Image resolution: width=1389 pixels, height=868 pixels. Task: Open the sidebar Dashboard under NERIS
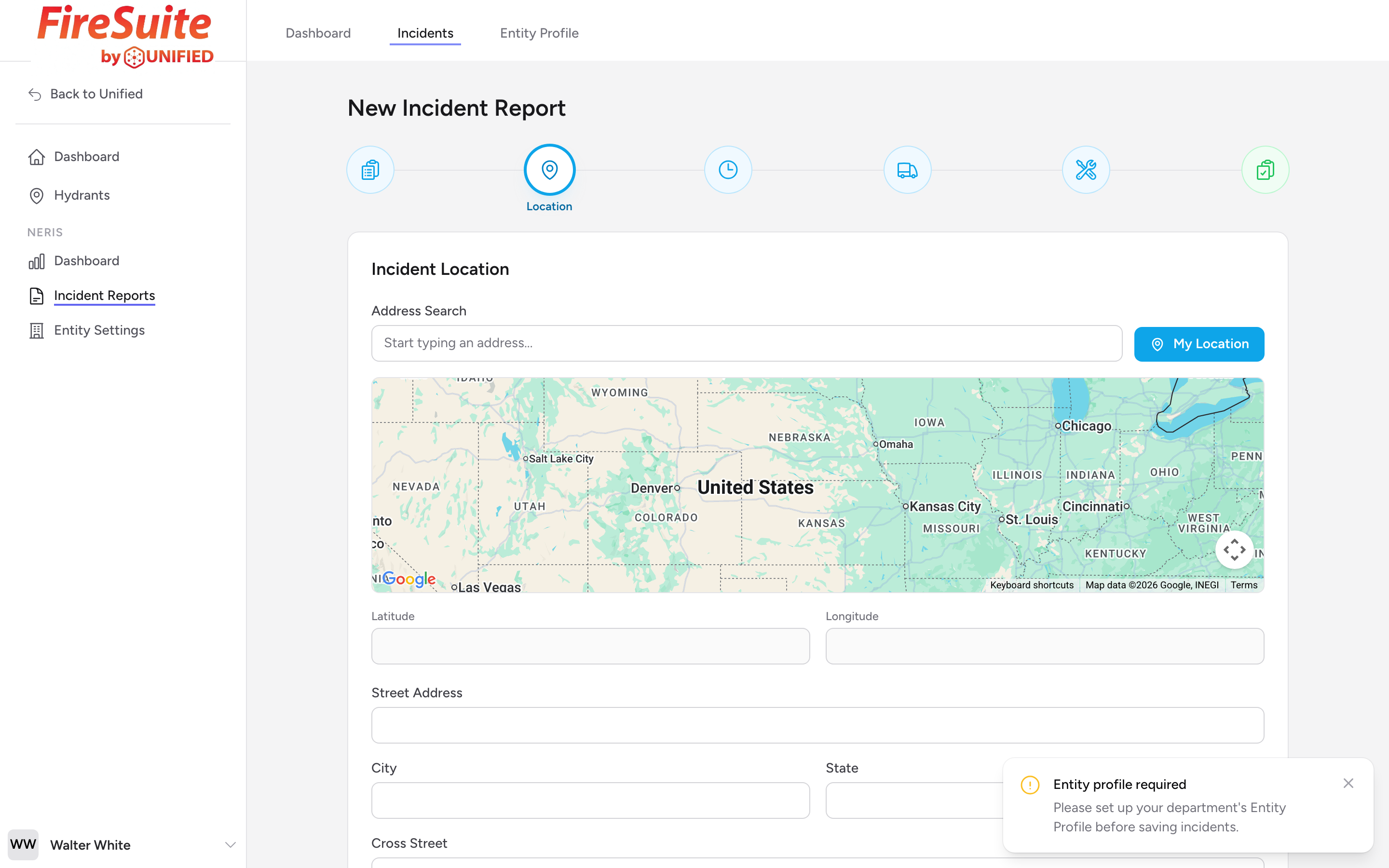pos(87,260)
